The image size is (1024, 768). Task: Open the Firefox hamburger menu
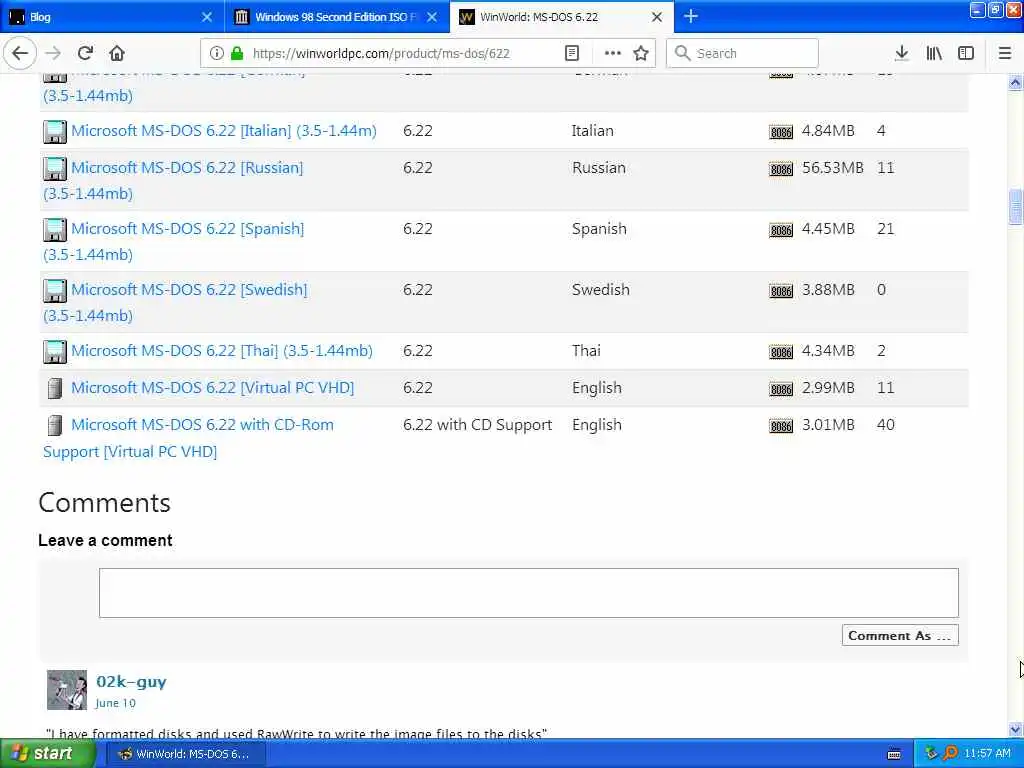point(1005,53)
